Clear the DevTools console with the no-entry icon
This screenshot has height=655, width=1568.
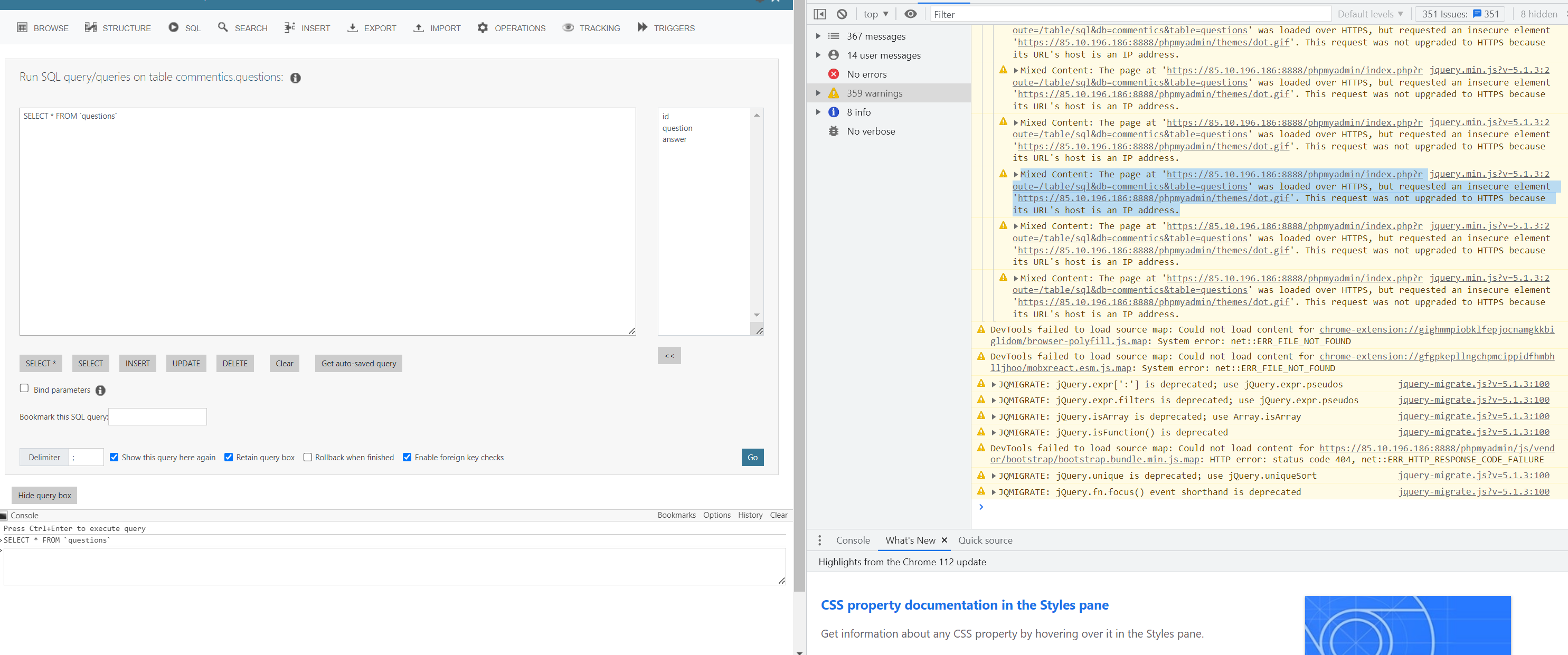(x=842, y=13)
